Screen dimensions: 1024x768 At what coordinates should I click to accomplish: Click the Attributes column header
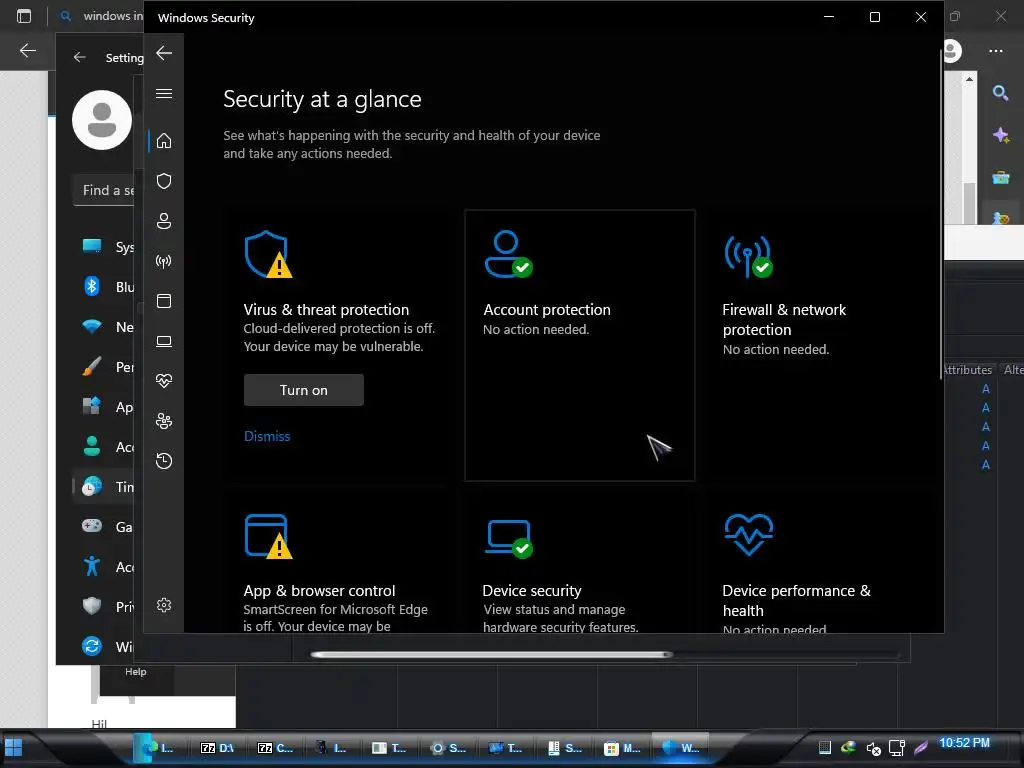click(968, 370)
